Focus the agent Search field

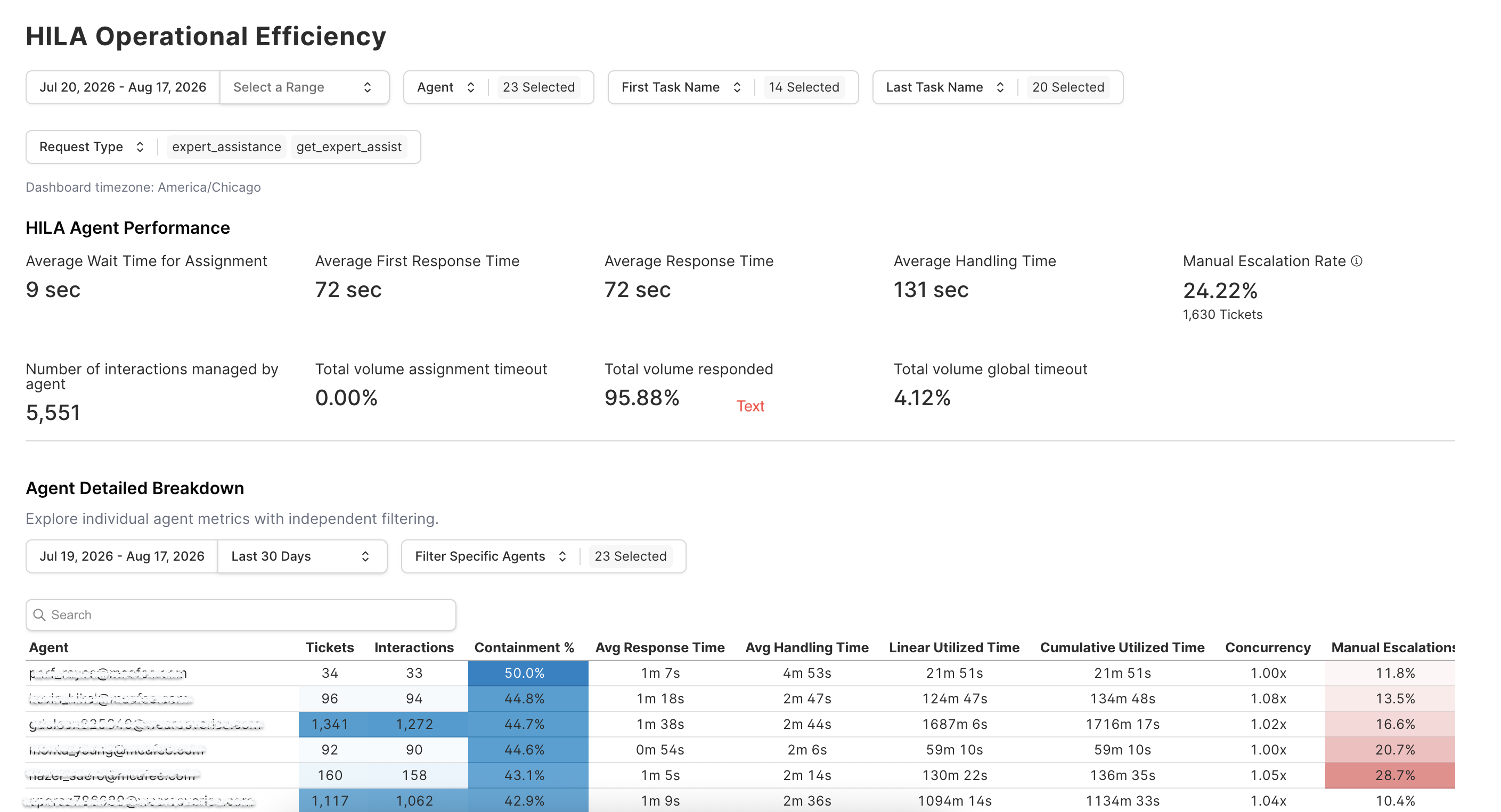241,614
